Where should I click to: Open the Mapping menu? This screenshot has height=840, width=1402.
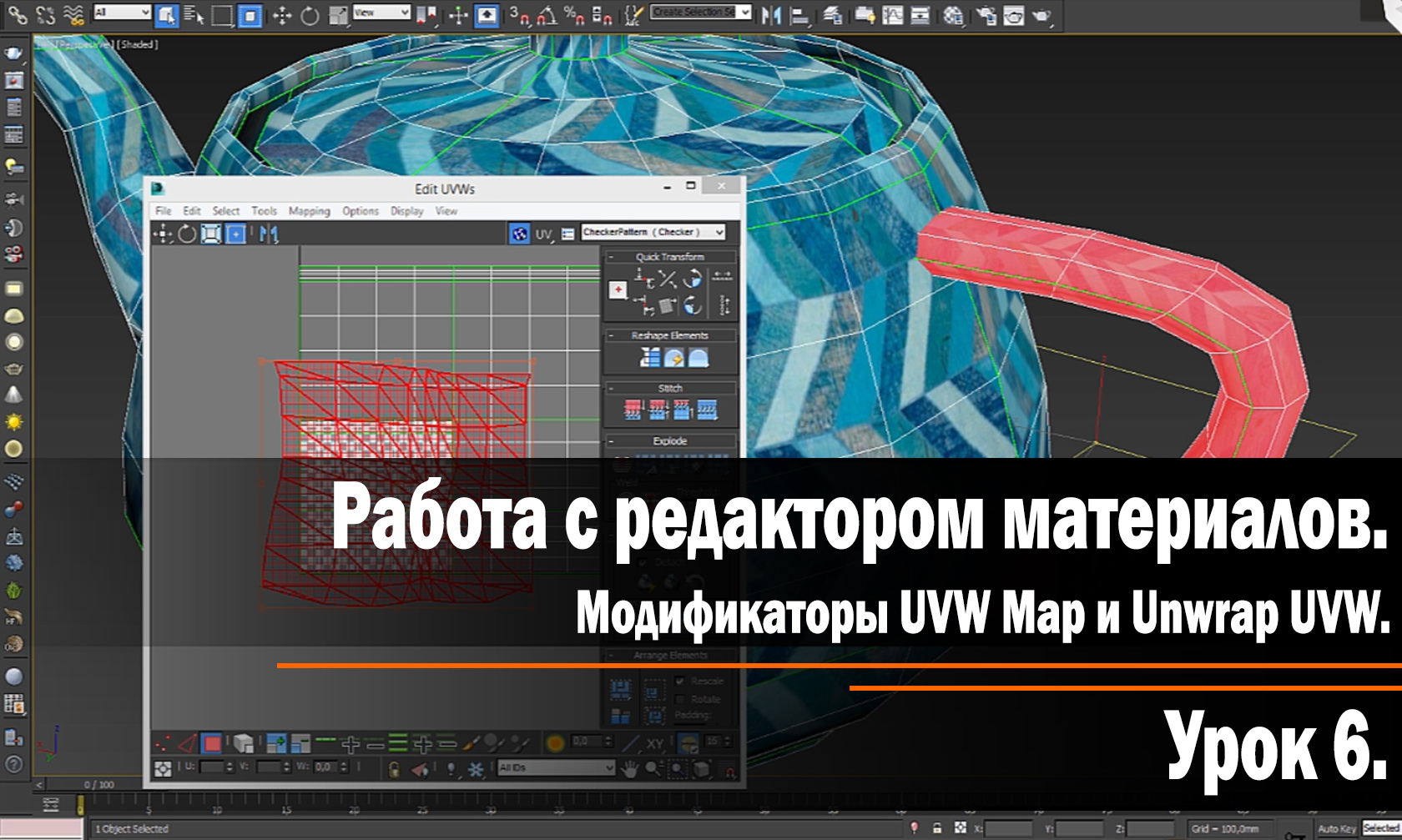(x=309, y=212)
